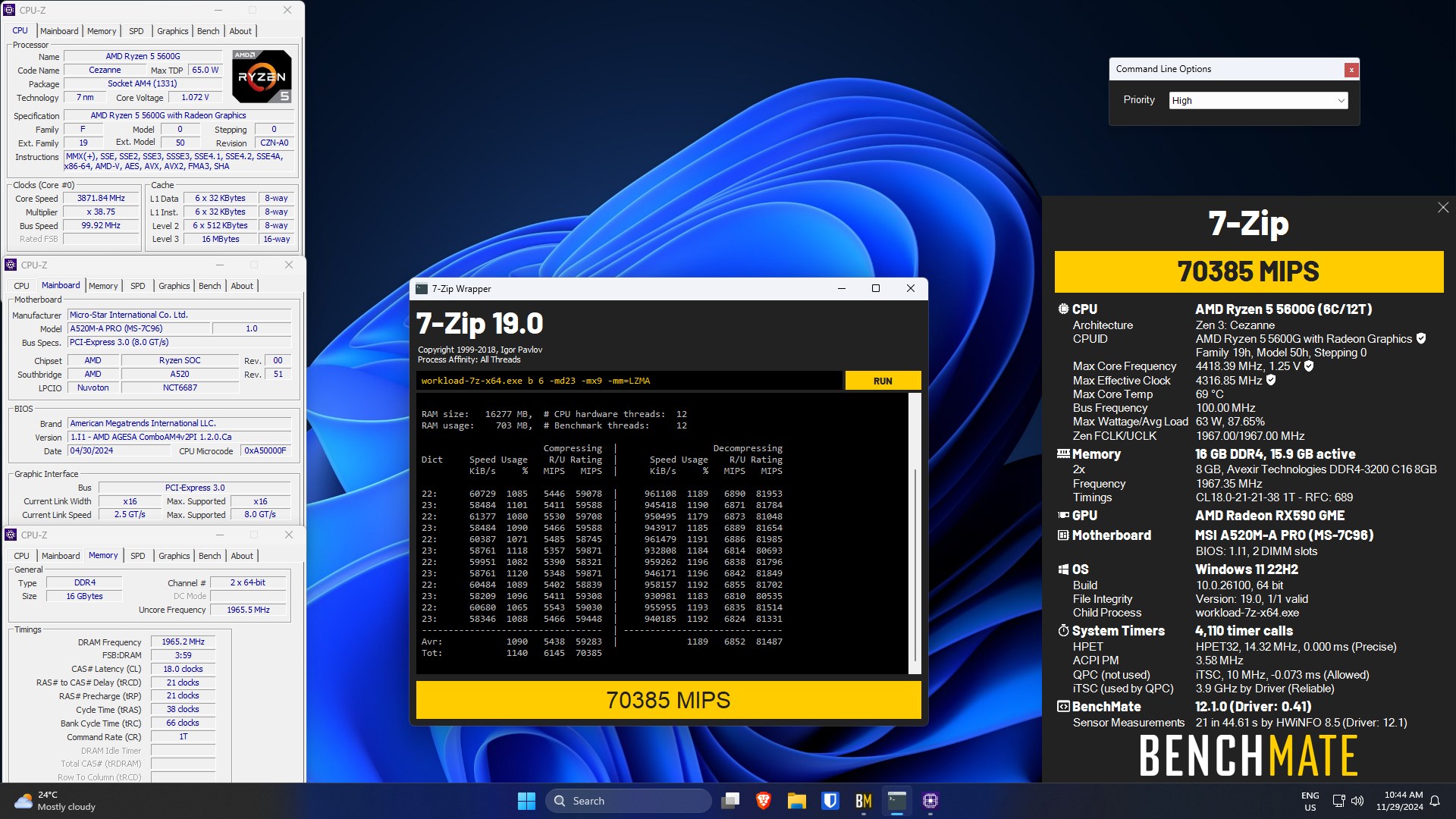Select SPD tab in top CPU-Z window
1456x819 pixels.
(x=136, y=31)
